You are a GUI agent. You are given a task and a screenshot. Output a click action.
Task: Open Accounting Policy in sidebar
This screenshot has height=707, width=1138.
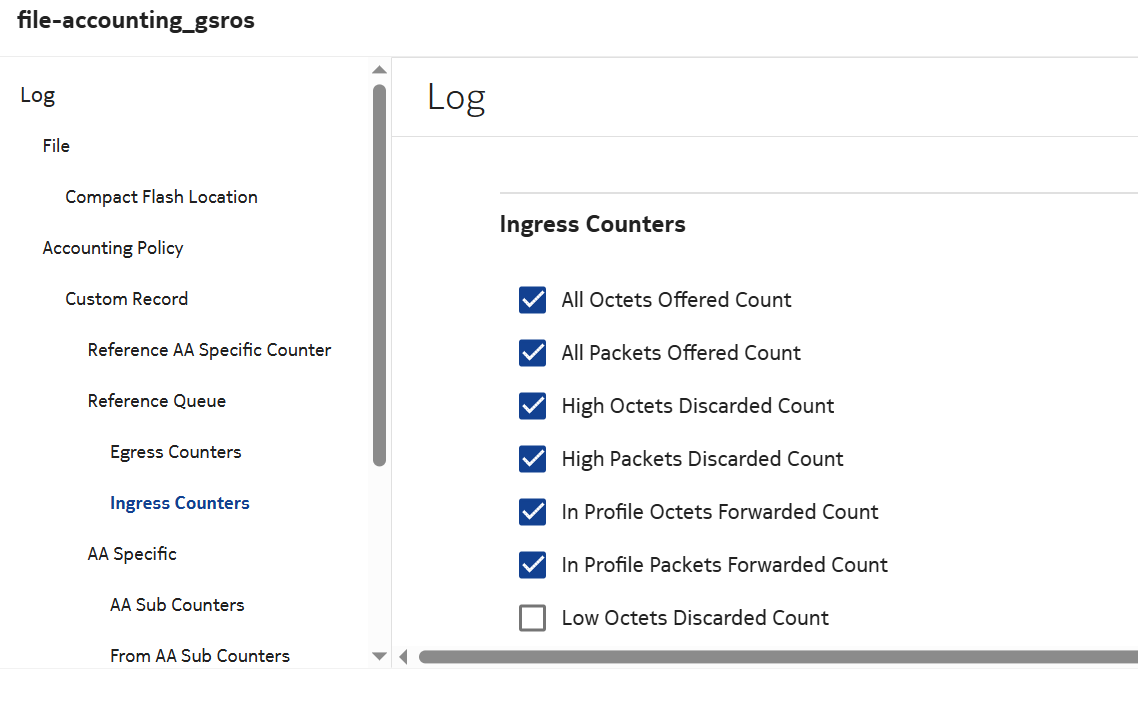coord(113,248)
